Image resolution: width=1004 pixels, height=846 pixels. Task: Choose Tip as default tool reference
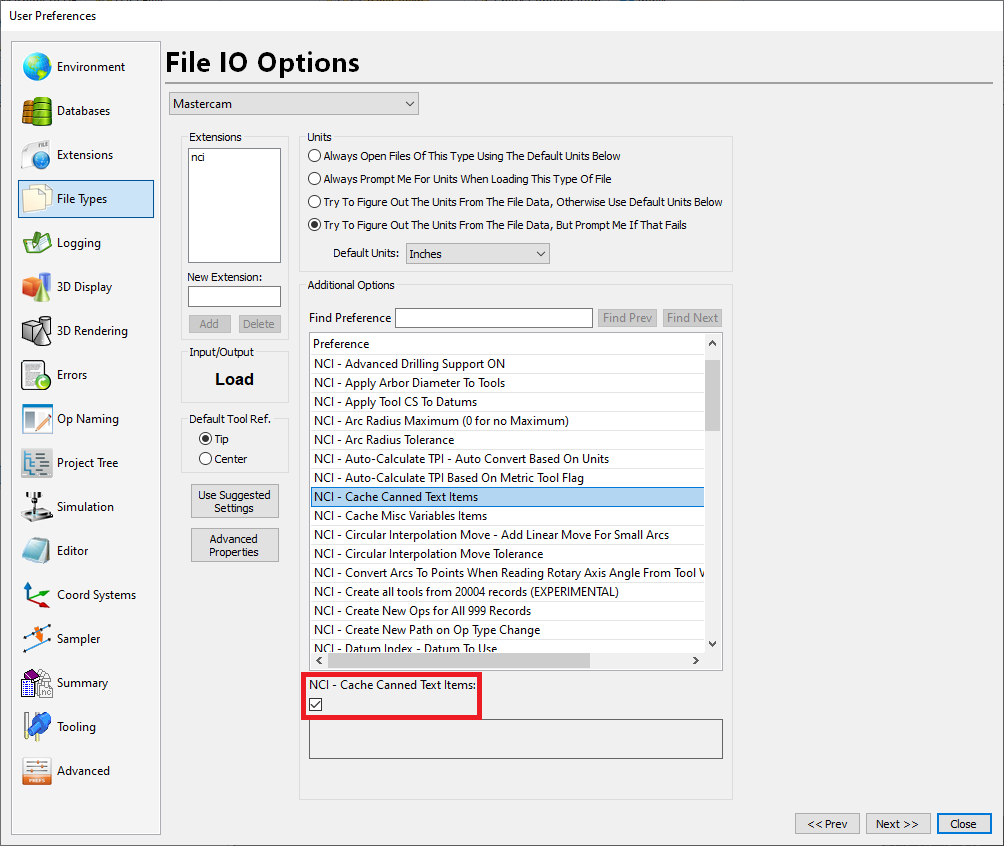coord(206,439)
